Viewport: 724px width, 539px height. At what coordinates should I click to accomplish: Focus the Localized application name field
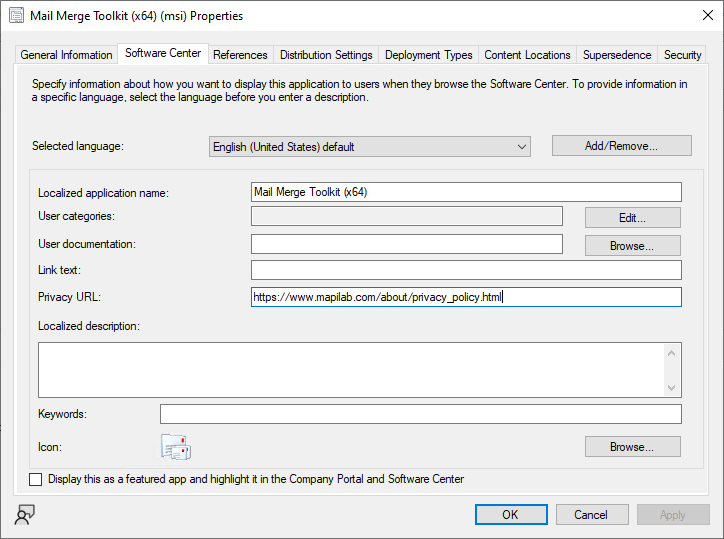[x=466, y=192]
